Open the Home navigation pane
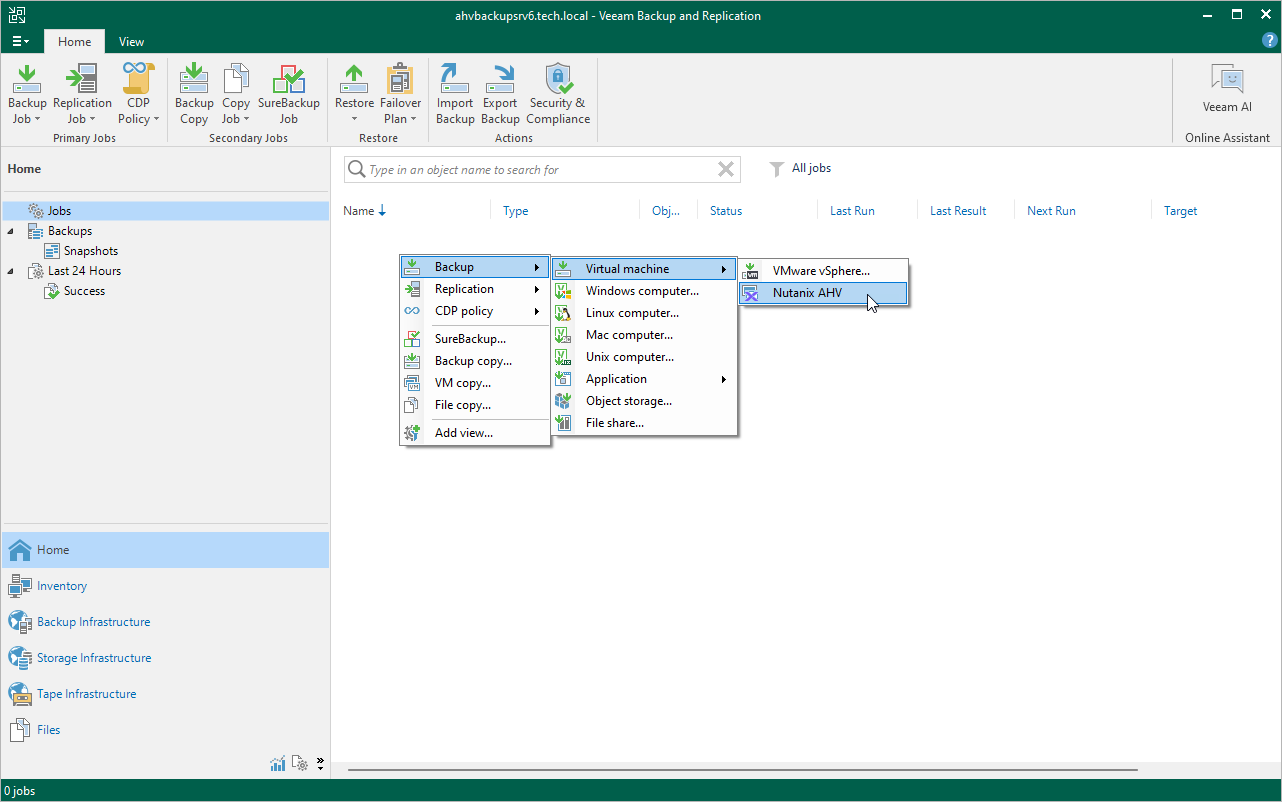The width and height of the screenshot is (1282, 802). pos(165,550)
